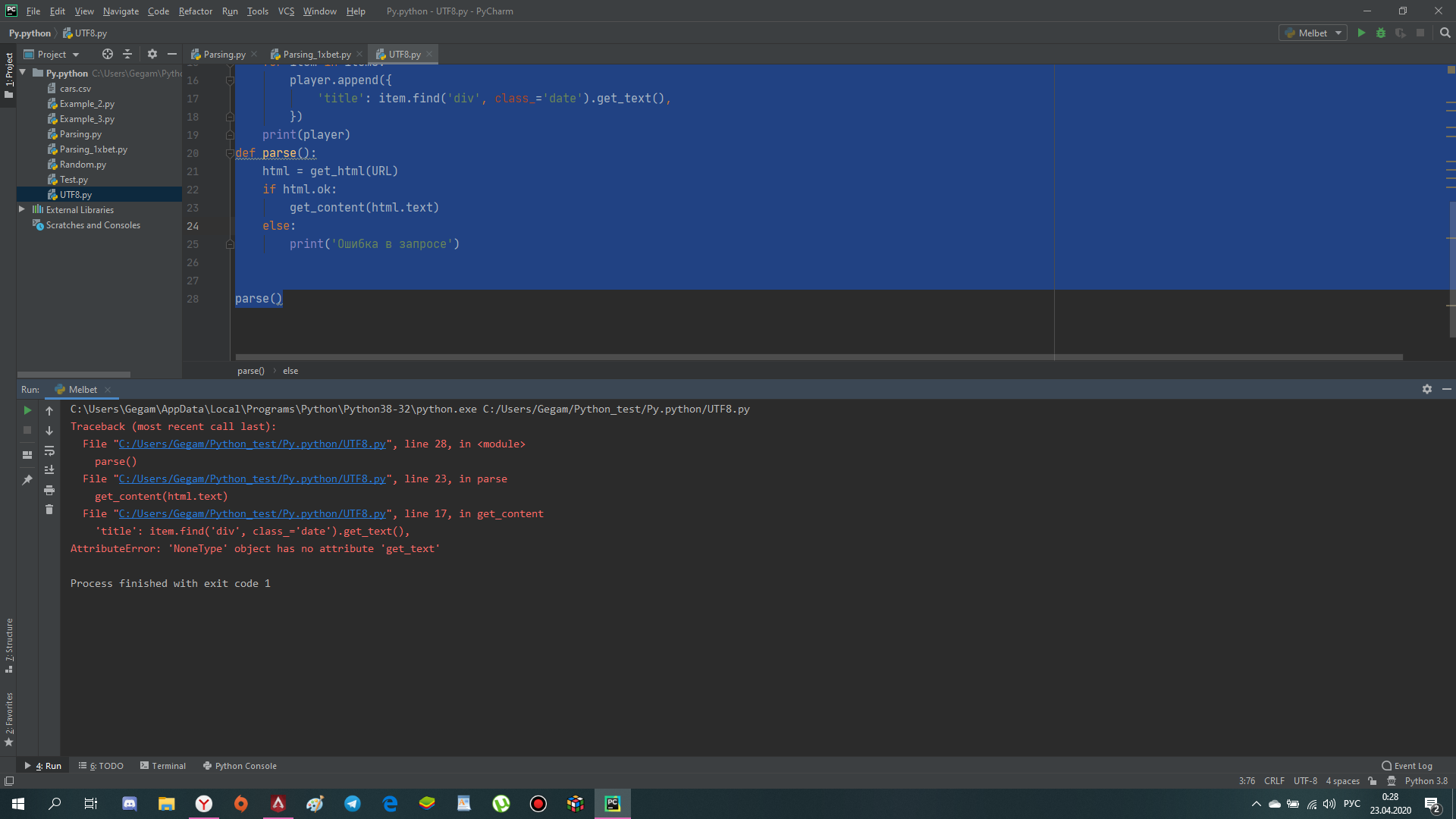Select Scratches and Consoles
Screen dimensions: 1456x819
pyautogui.click(x=93, y=225)
